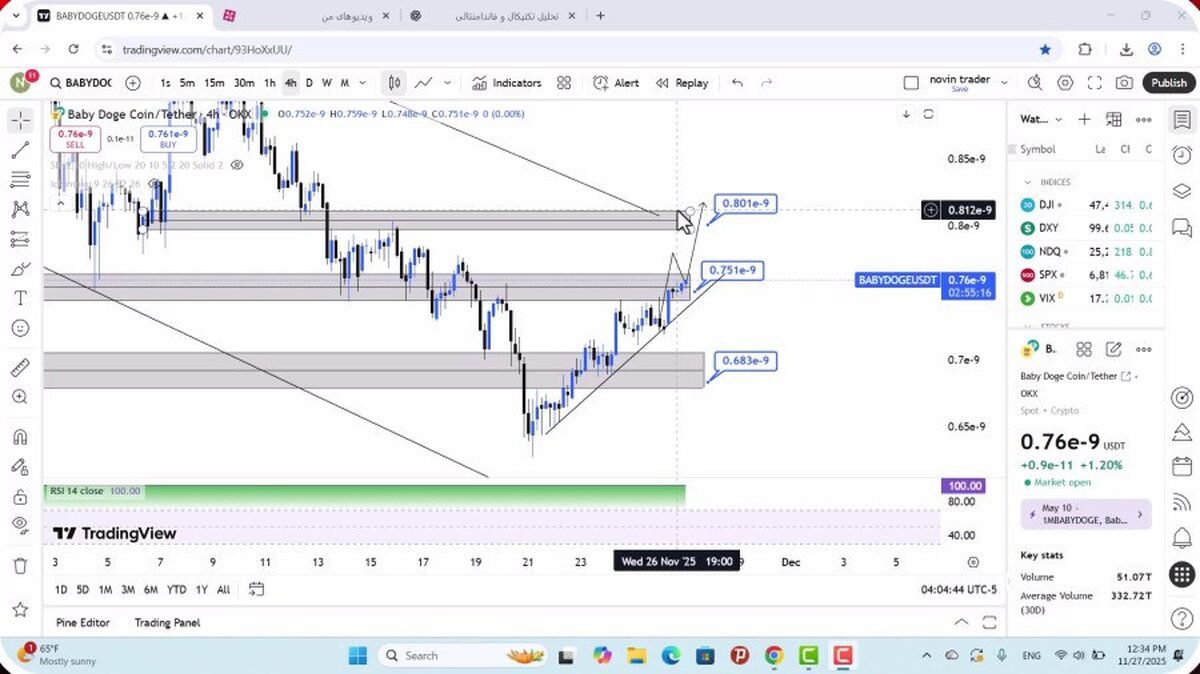Viewport: 1200px width, 674px height.
Task: Open the emoji icons tool
Action: 20,328
